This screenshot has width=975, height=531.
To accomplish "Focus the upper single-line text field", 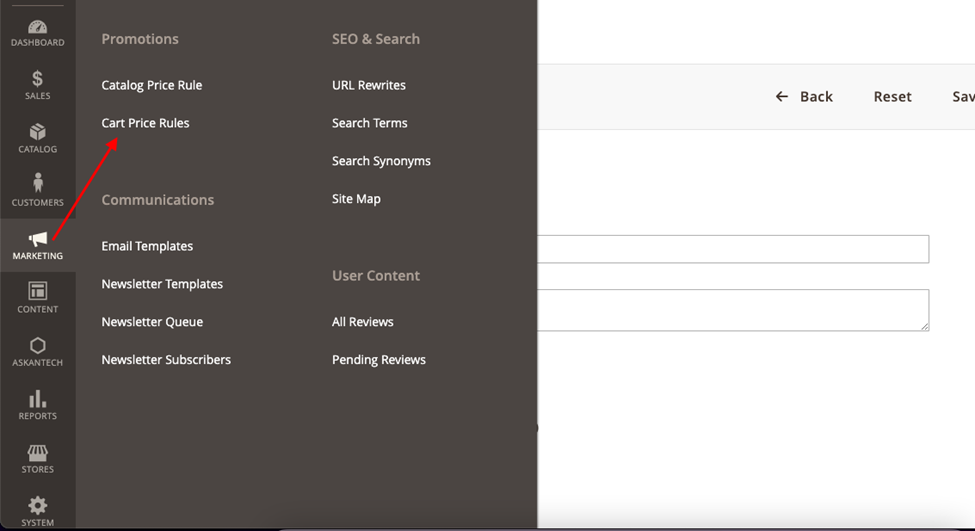I will click(733, 249).
